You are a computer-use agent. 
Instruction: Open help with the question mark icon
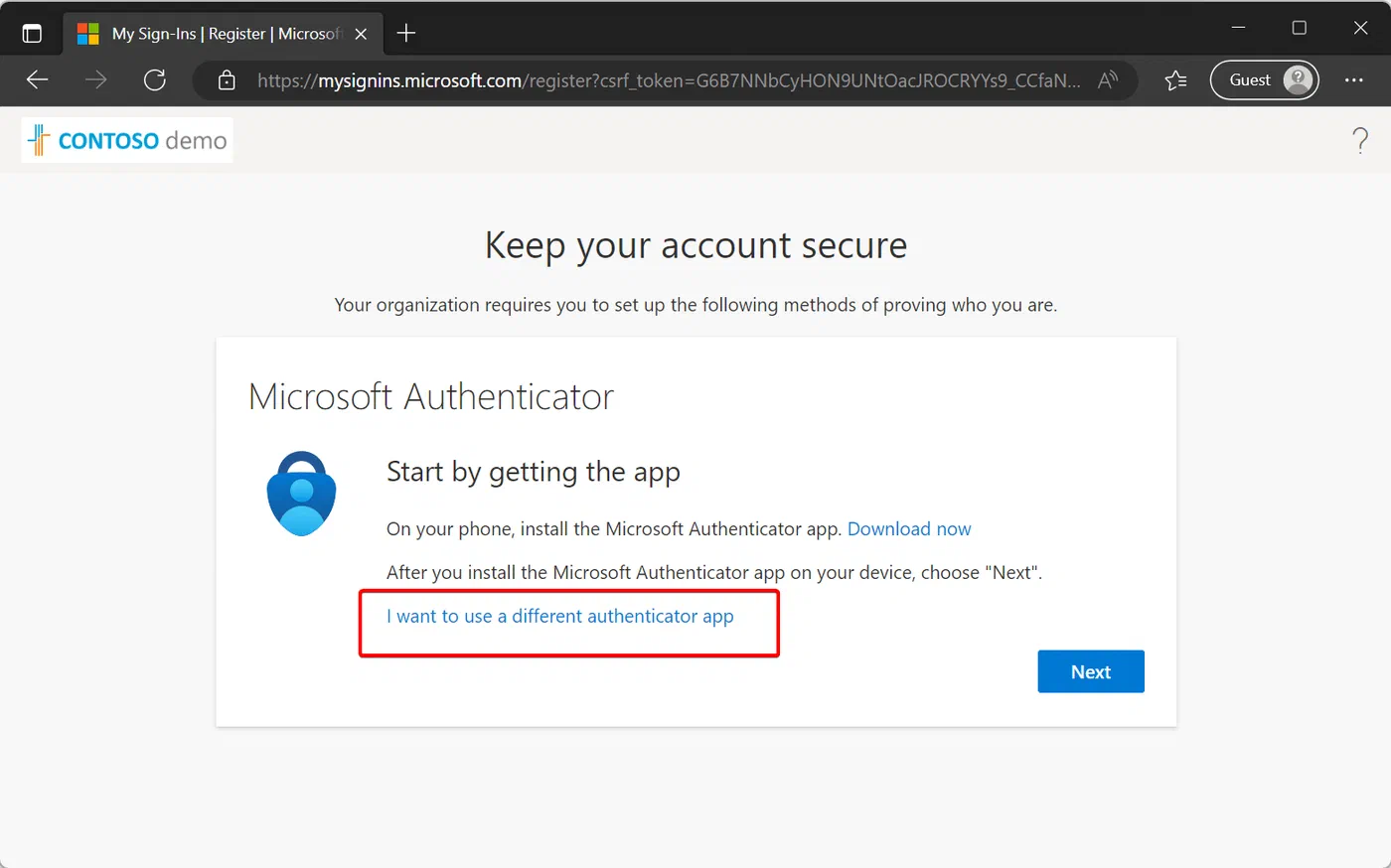[1360, 141]
